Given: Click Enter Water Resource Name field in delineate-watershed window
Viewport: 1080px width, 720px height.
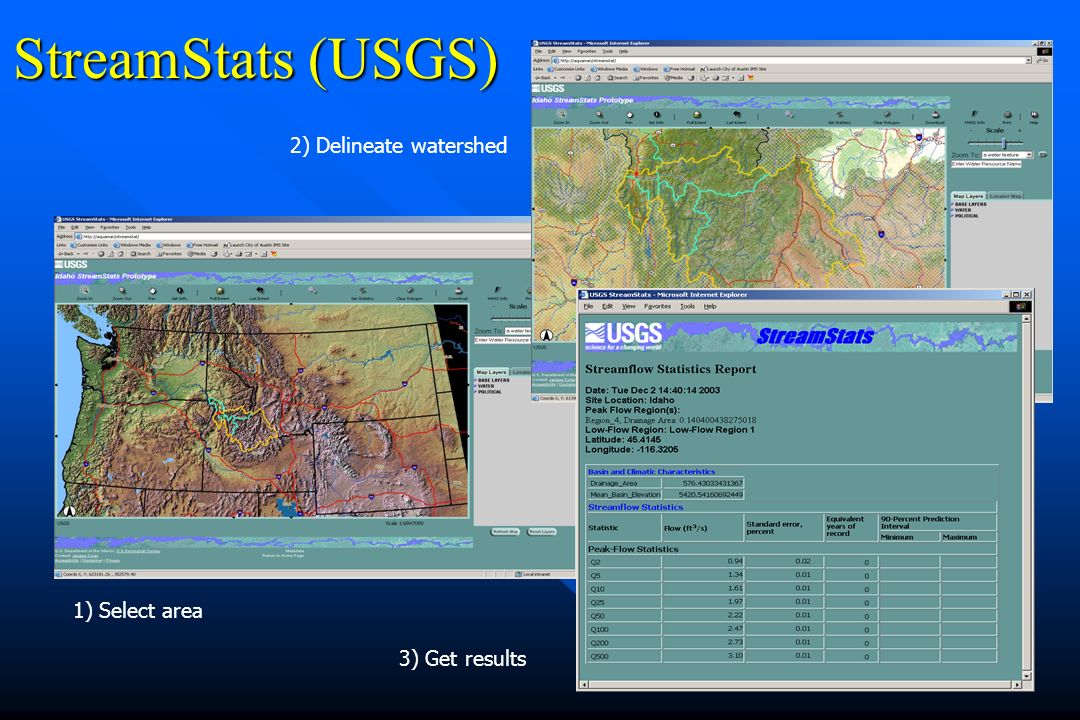Looking at the screenshot, I should (x=986, y=164).
